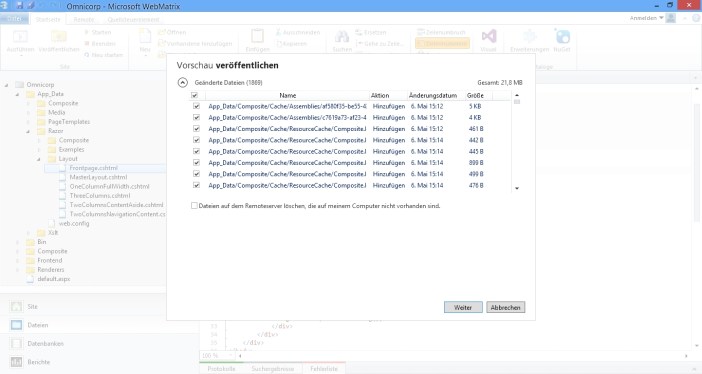Uncheck the file row sized 4 KB
702x374 pixels.
coord(197,117)
